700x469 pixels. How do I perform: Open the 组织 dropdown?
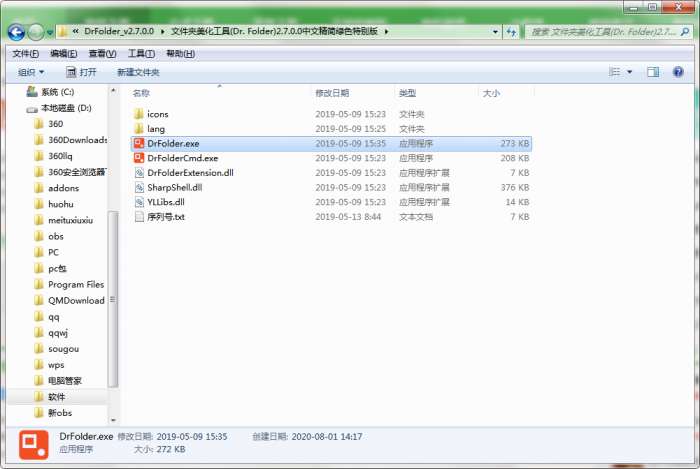pos(31,72)
